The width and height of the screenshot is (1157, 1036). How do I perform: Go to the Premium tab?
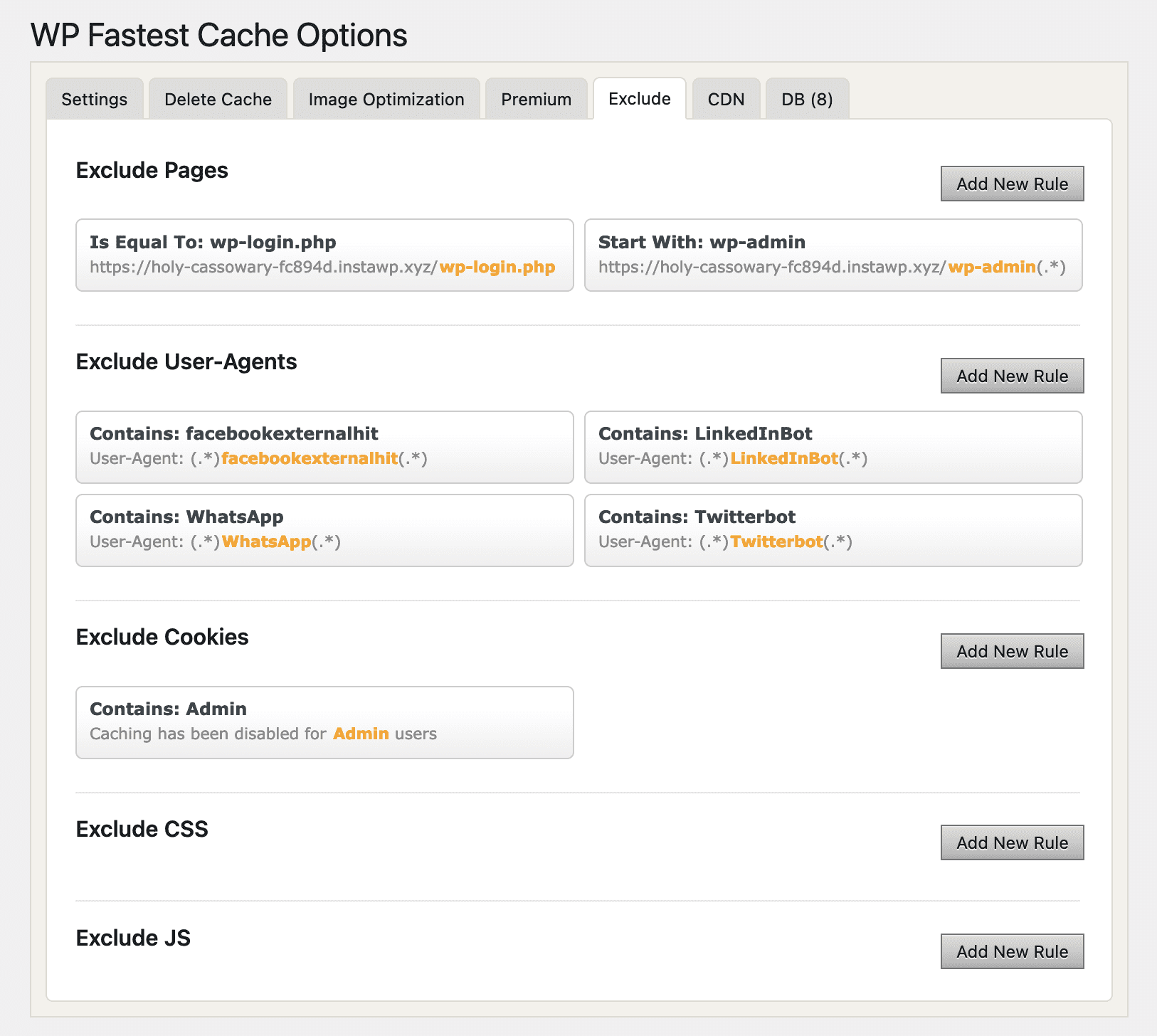click(536, 99)
